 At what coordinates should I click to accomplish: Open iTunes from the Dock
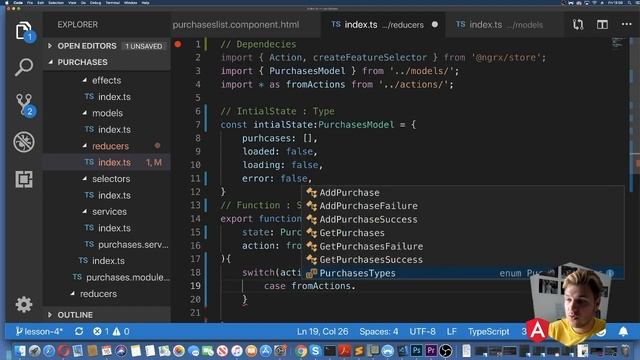(237, 351)
